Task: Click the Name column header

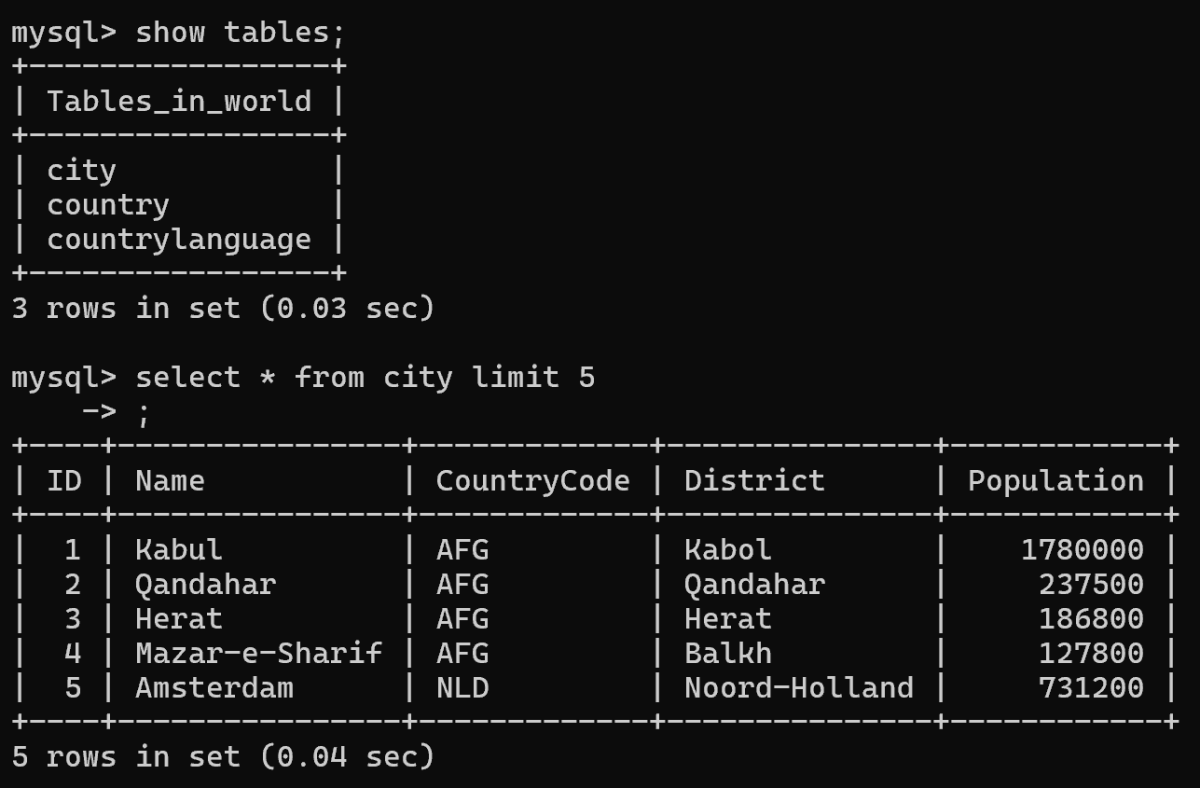Action: (170, 481)
